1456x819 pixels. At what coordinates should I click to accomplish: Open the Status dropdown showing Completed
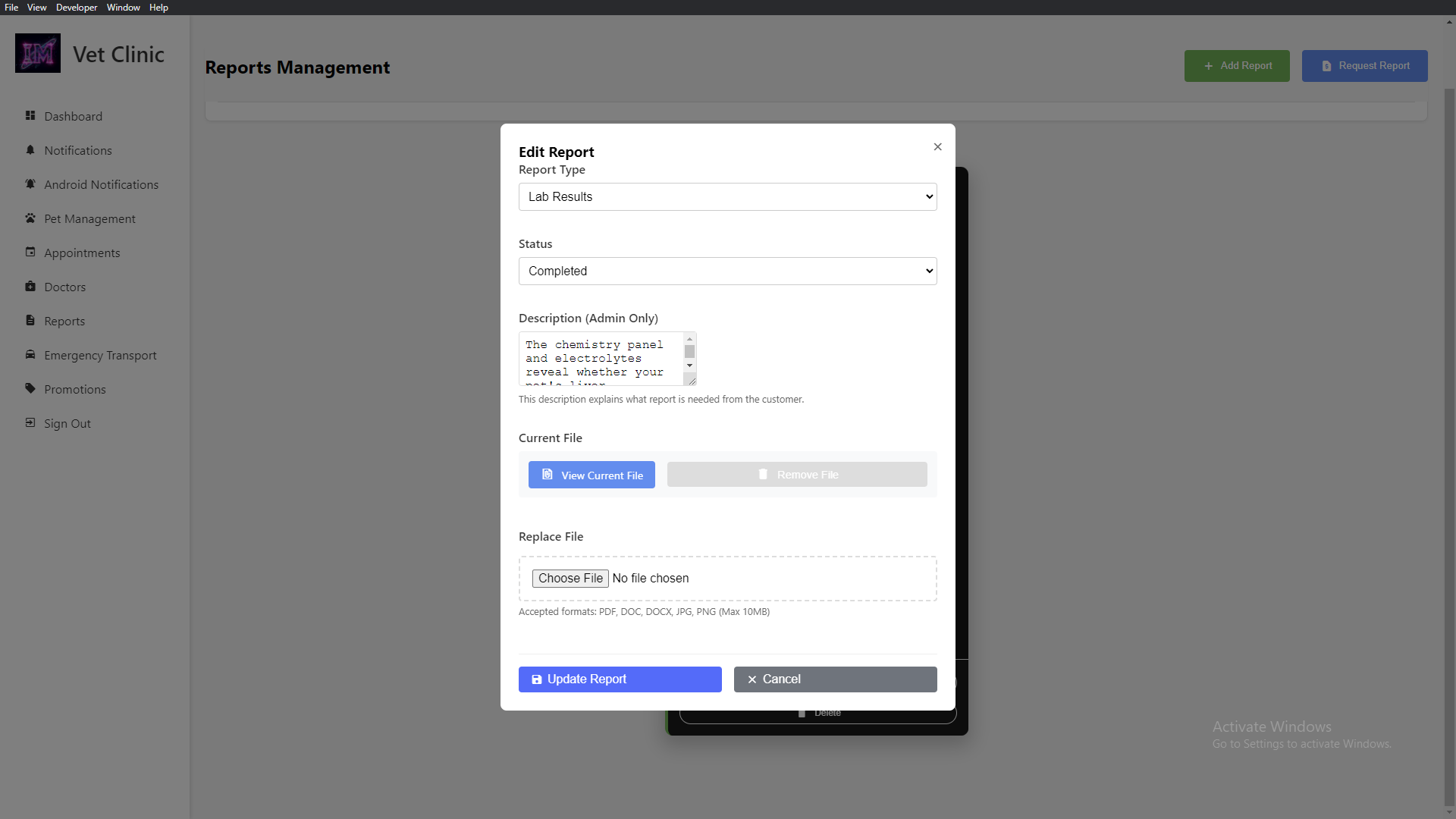pos(727,271)
